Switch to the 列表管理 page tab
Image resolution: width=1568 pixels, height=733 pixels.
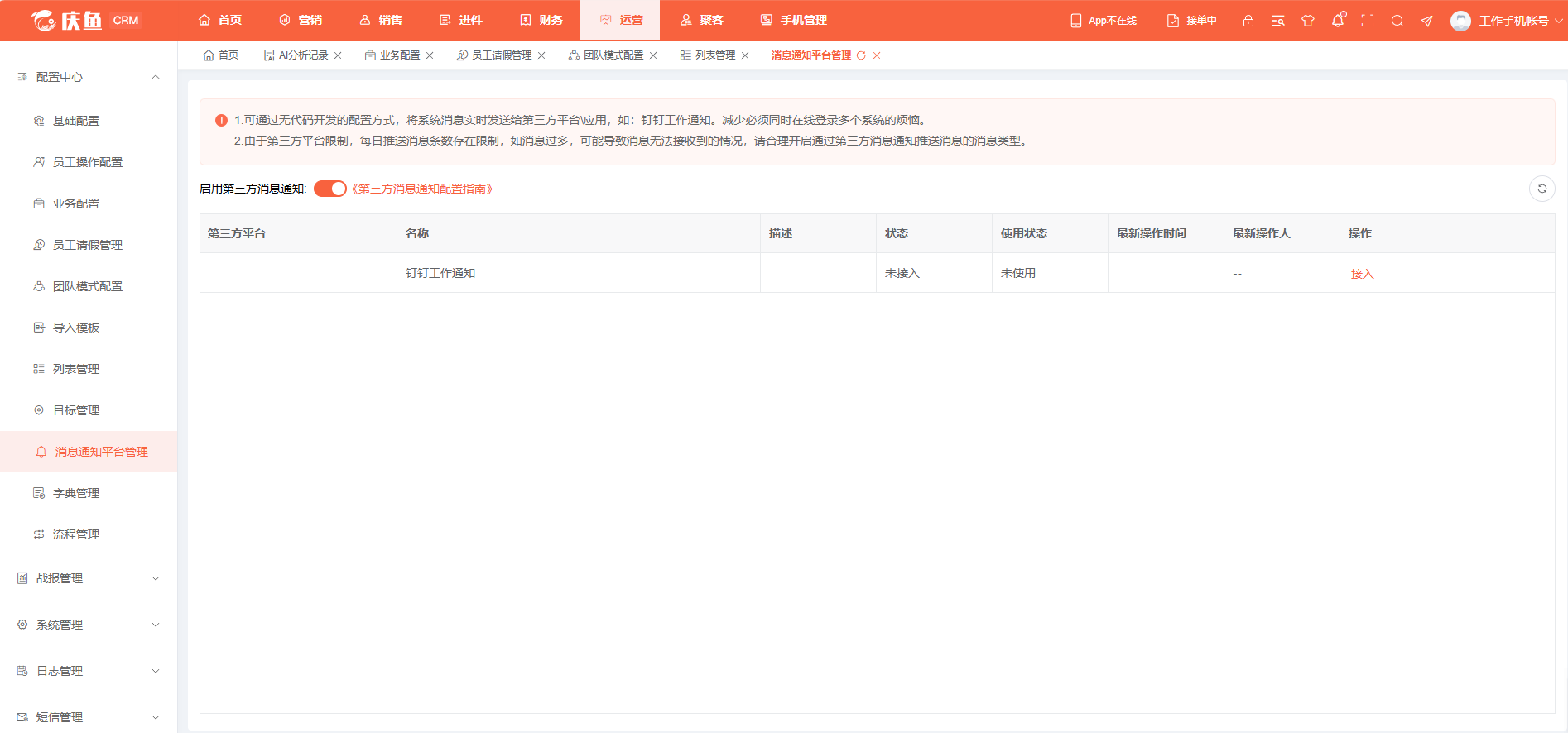(709, 55)
